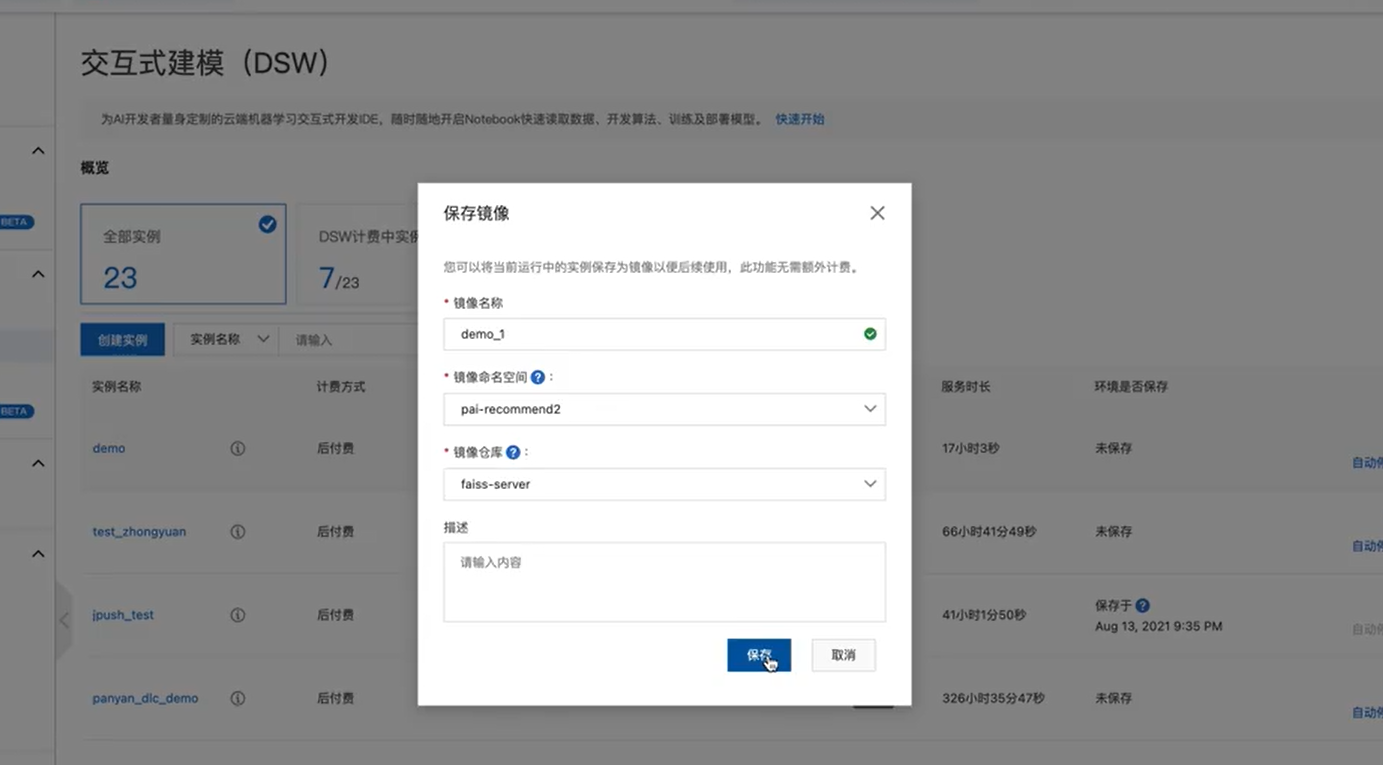The height and width of the screenshot is (765, 1383).
Task: Click info icon next to demo instance
Action: (237, 450)
